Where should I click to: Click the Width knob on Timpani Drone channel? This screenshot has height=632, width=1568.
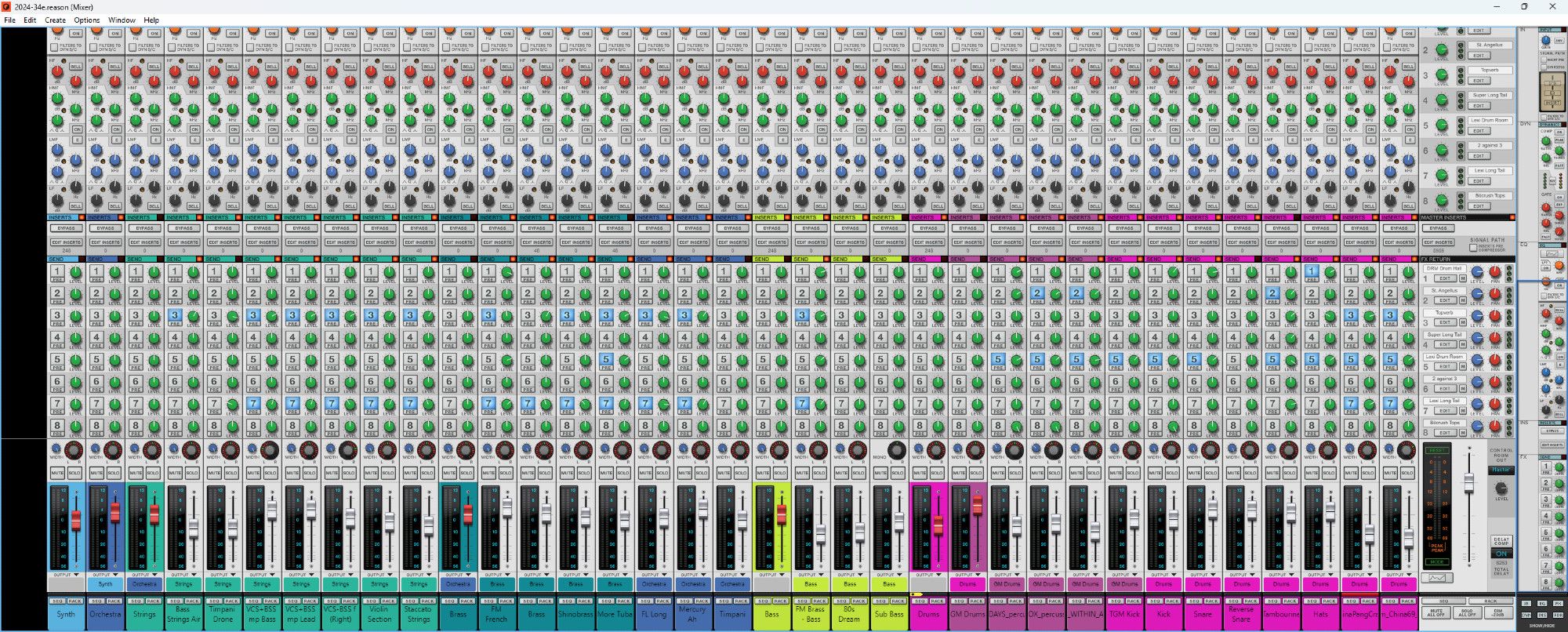[213, 449]
